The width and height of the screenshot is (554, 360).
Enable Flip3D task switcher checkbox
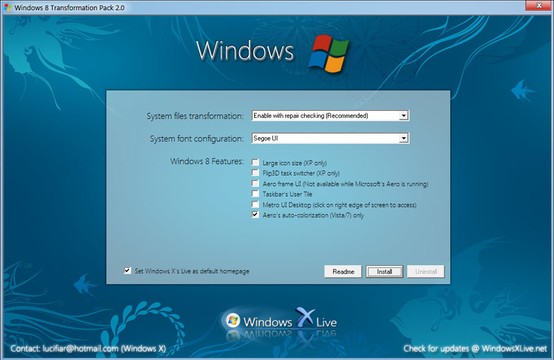click(255, 172)
